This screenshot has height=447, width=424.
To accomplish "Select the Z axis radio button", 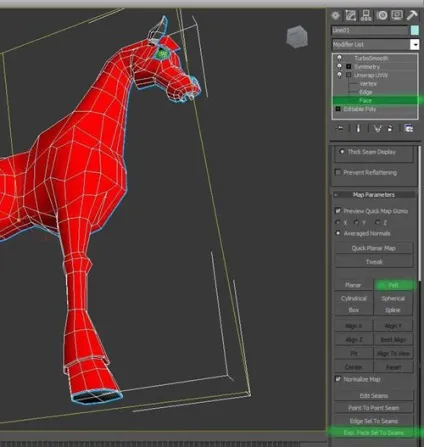I will click(x=378, y=222).
